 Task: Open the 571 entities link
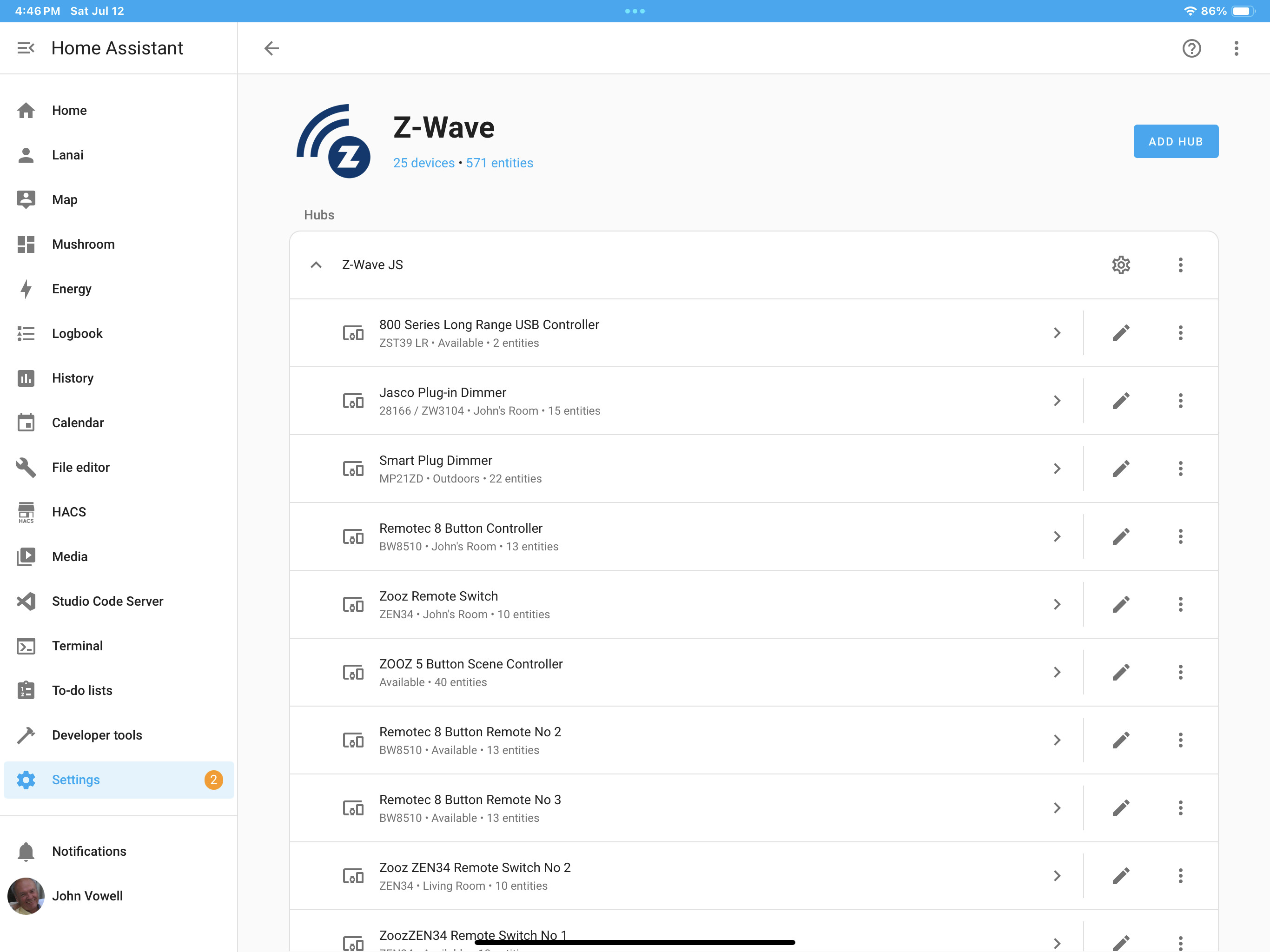pos(500,163)
